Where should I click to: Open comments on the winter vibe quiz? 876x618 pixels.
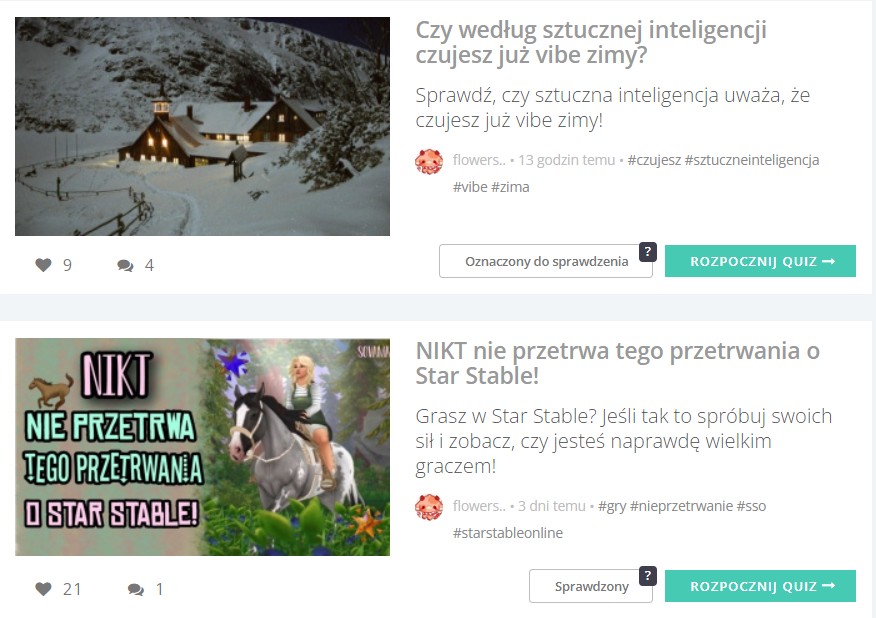pos(125,265)
